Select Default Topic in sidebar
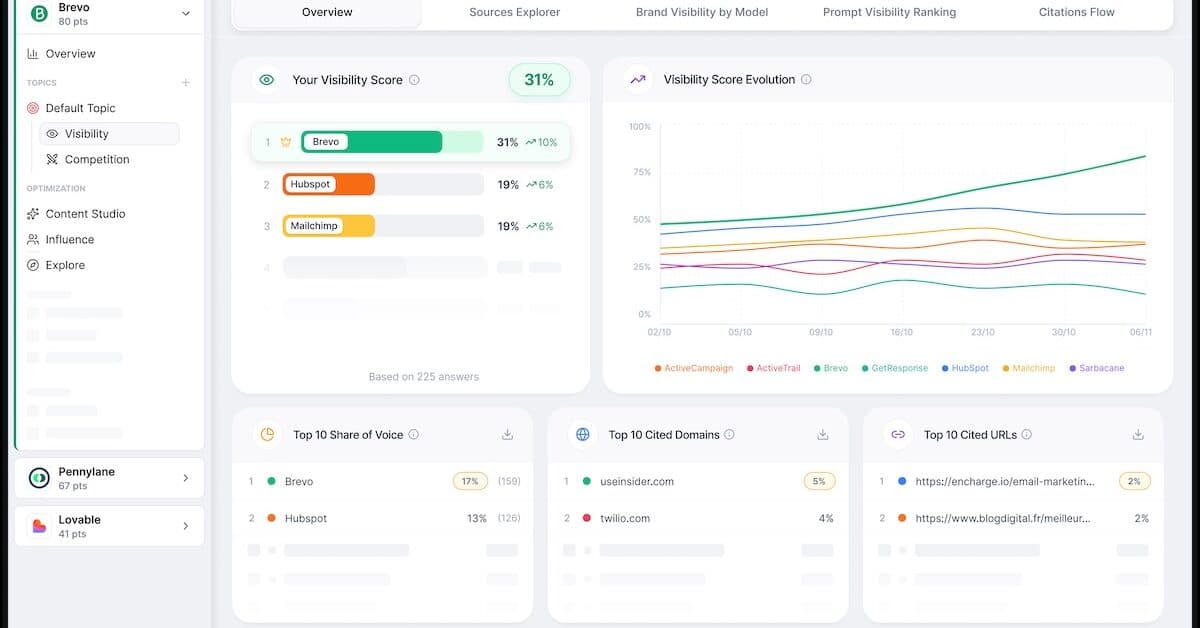Image resolution: width=1200 pixels, height=628 pixels. click(80, 108)
